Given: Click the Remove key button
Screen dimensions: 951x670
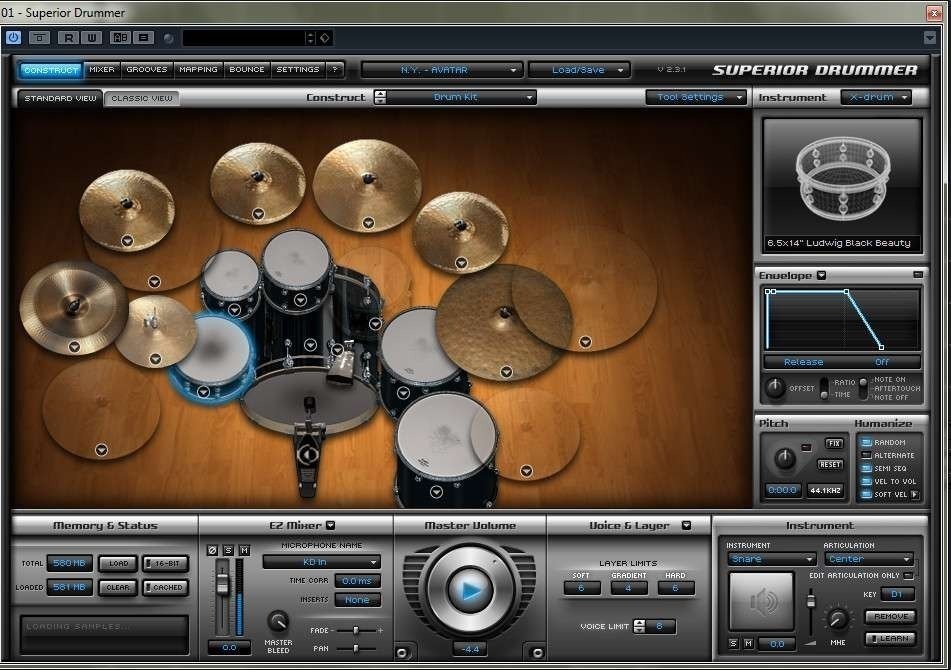Looking at the screenshot, I should click(x=891, y=617).
